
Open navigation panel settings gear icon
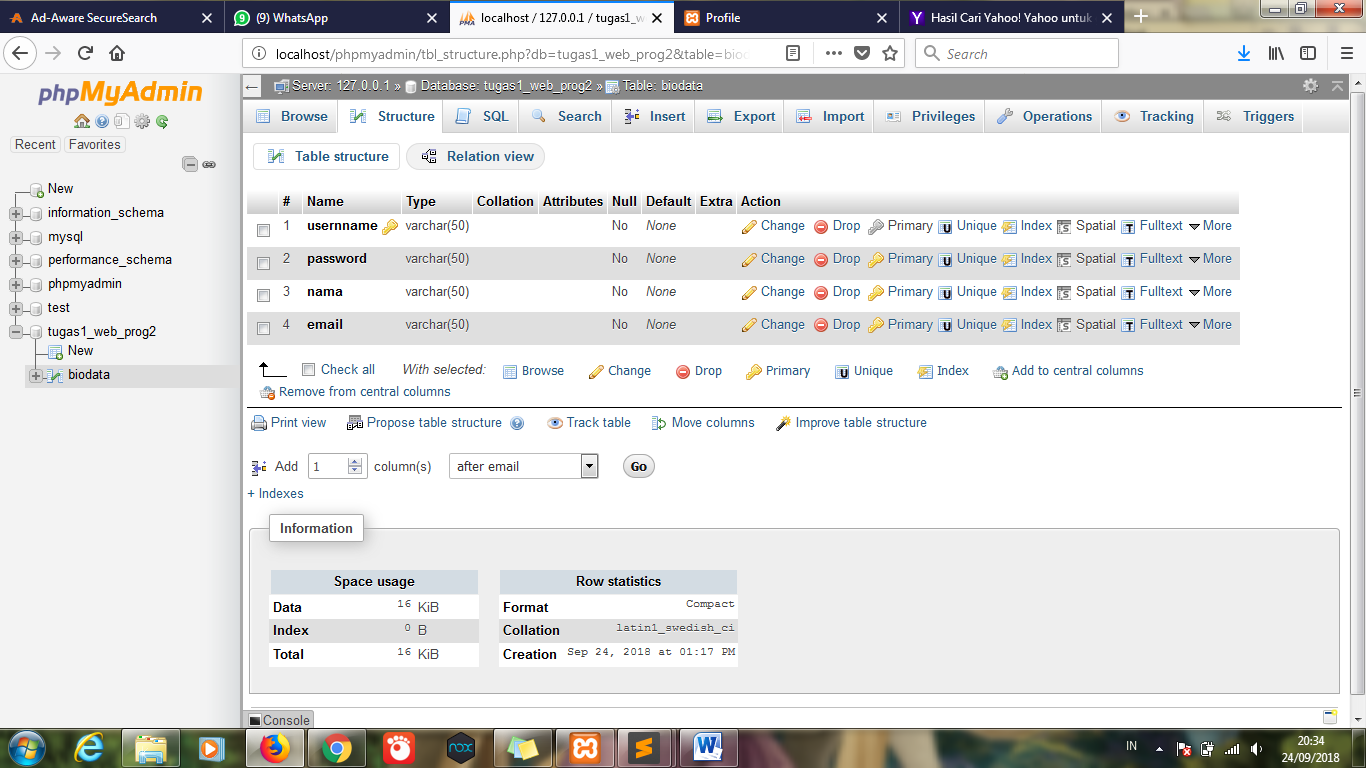tap(142, 122)
